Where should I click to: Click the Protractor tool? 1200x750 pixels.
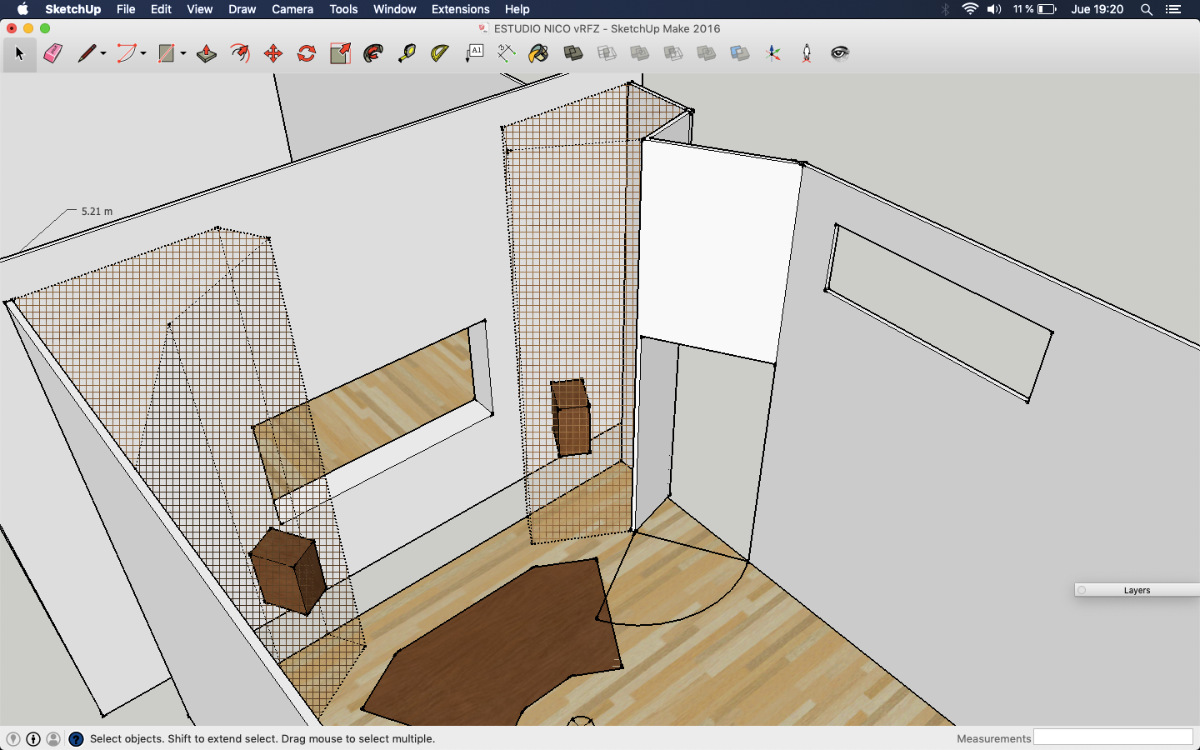tap(440, 54)
